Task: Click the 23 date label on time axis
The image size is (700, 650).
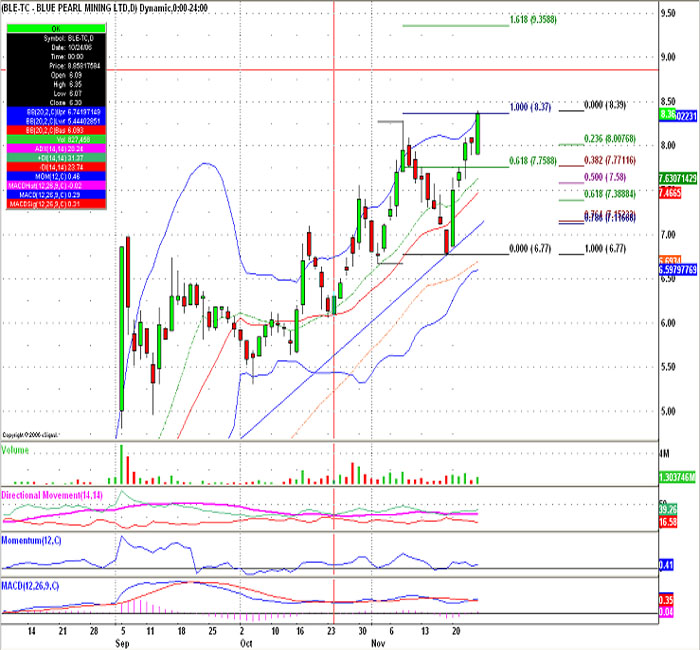Action: pos(331,631)
